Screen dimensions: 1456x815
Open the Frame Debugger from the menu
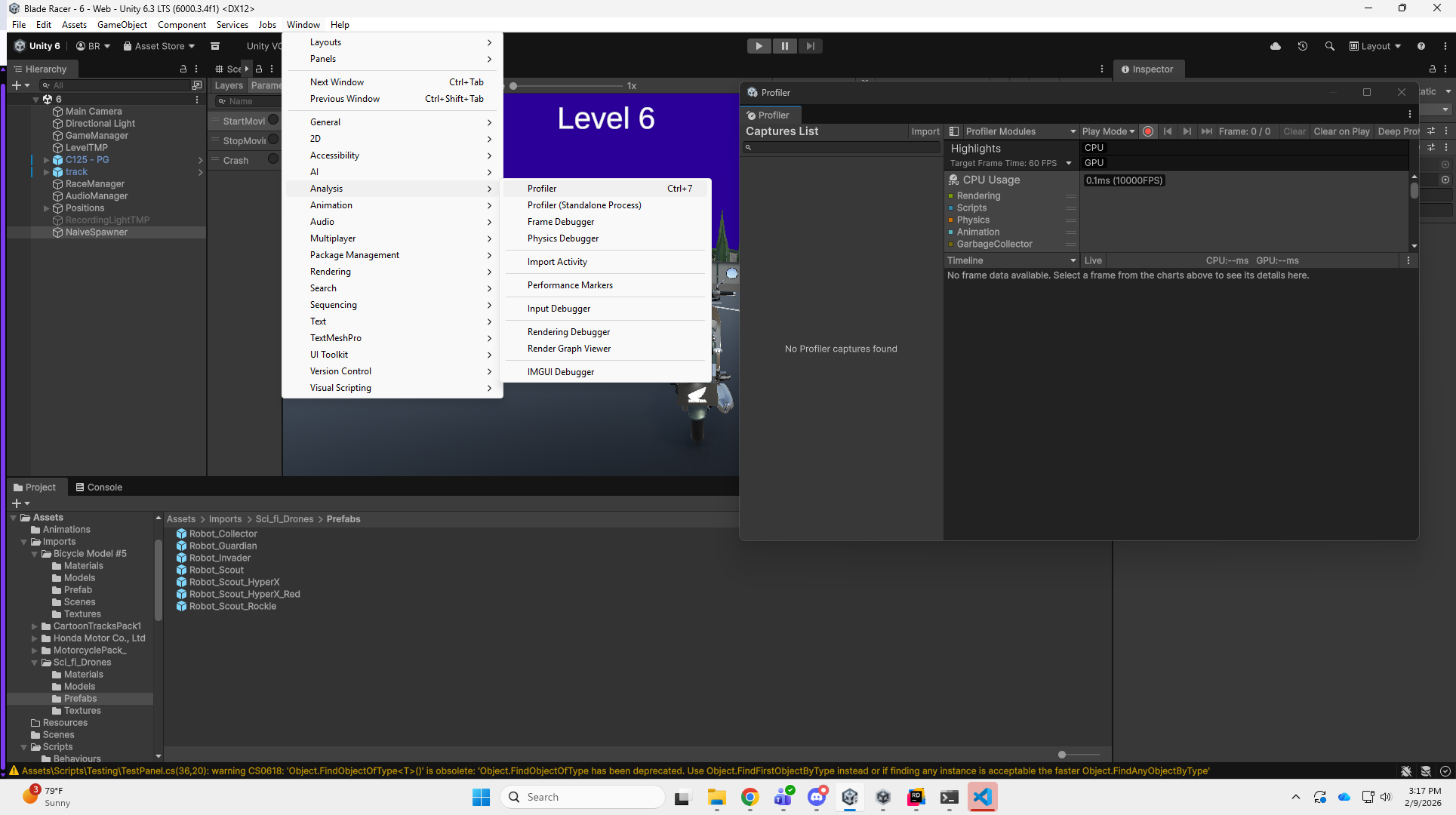(x=560, y=221)
